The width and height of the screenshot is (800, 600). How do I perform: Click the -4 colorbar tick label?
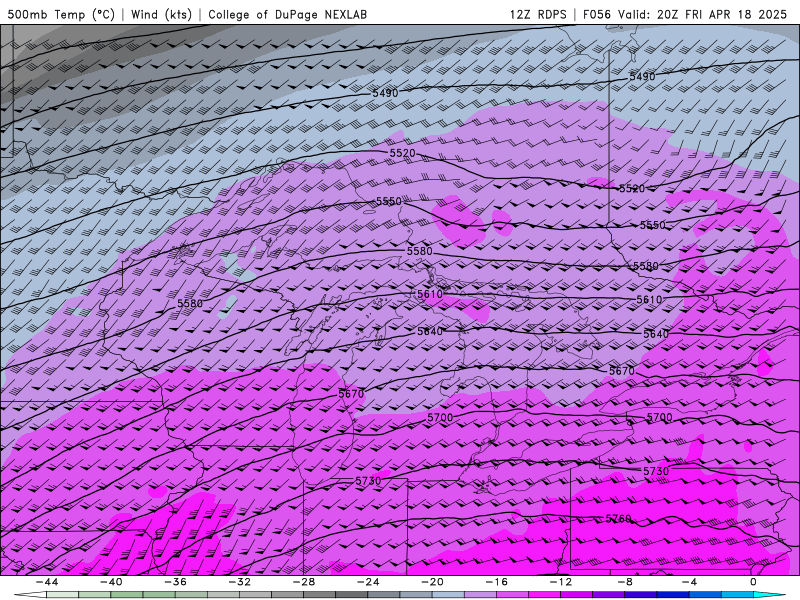pos(689,582)
